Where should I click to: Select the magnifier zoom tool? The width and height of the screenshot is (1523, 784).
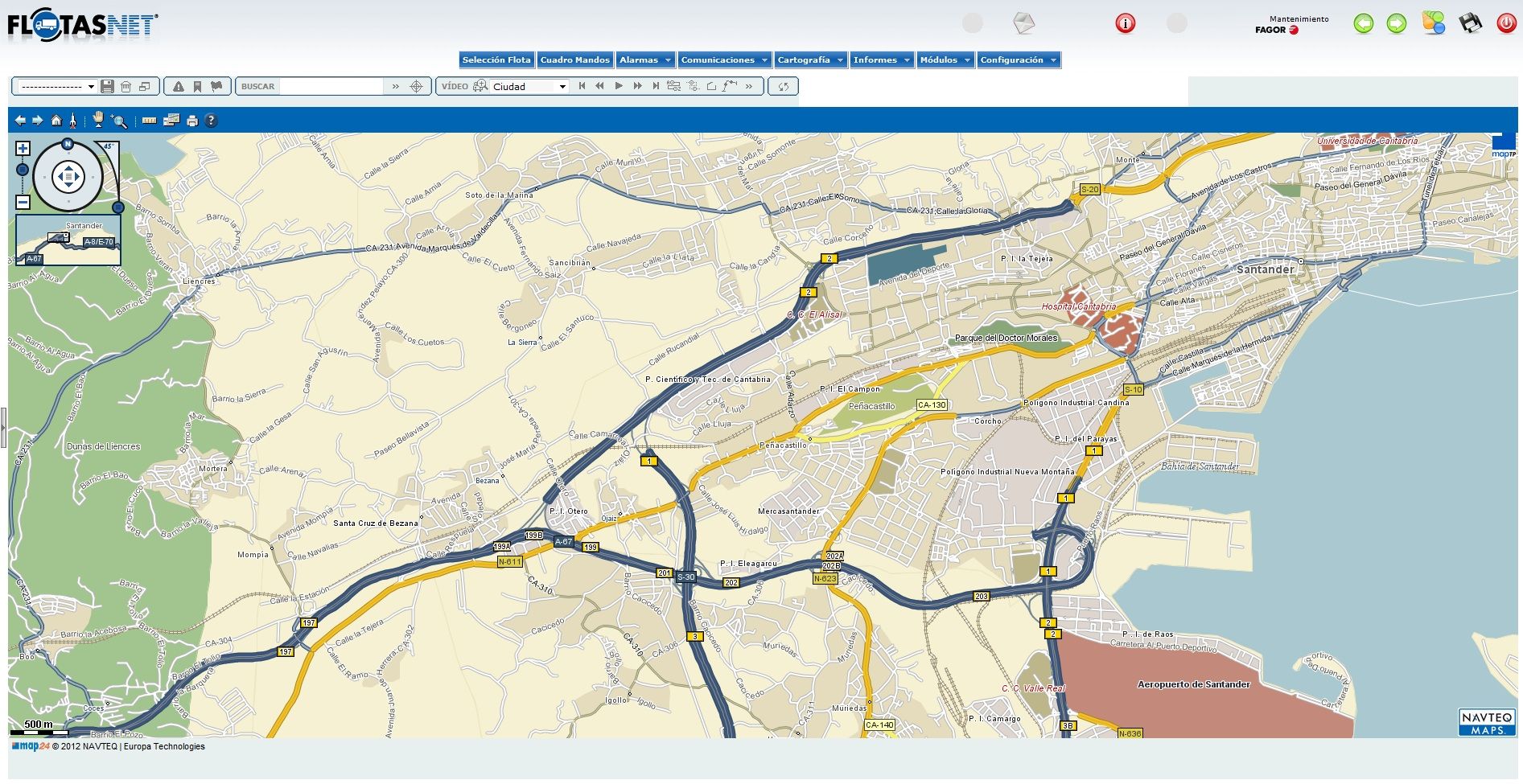tap(119, 121)
